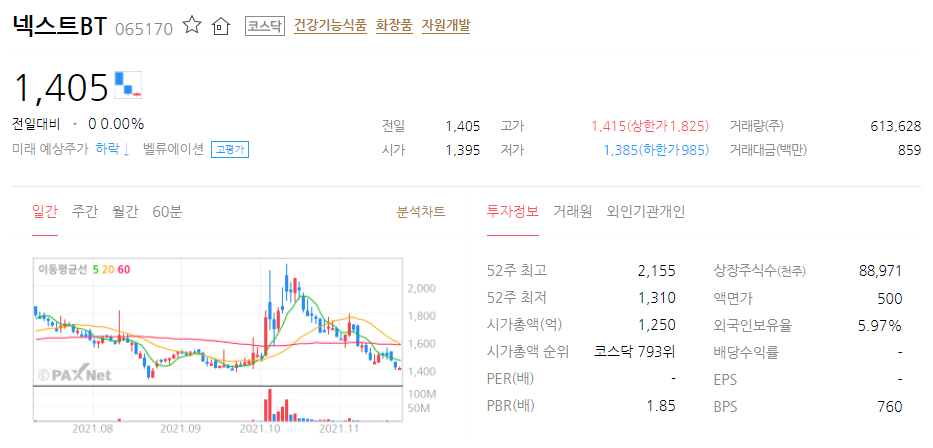
Task: Click the 미래 예상주가 label
Action: pos(51,149)
